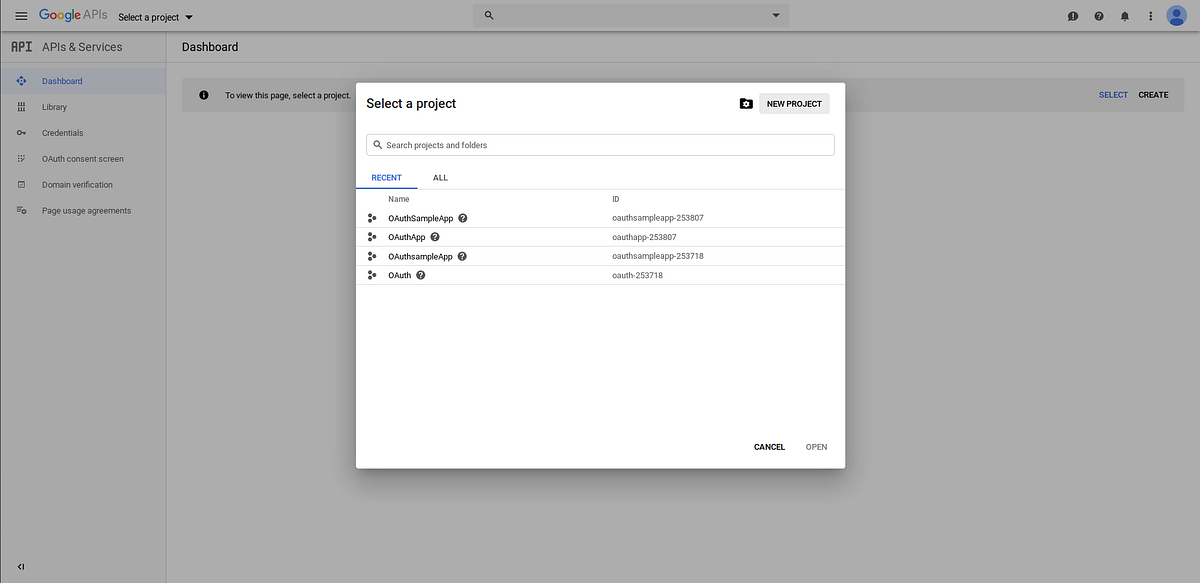Image resolution: width=1200 pixels, height=583 pixels.
Task: Open the help icon in top bar
Action: click(x=1098, y=15)
